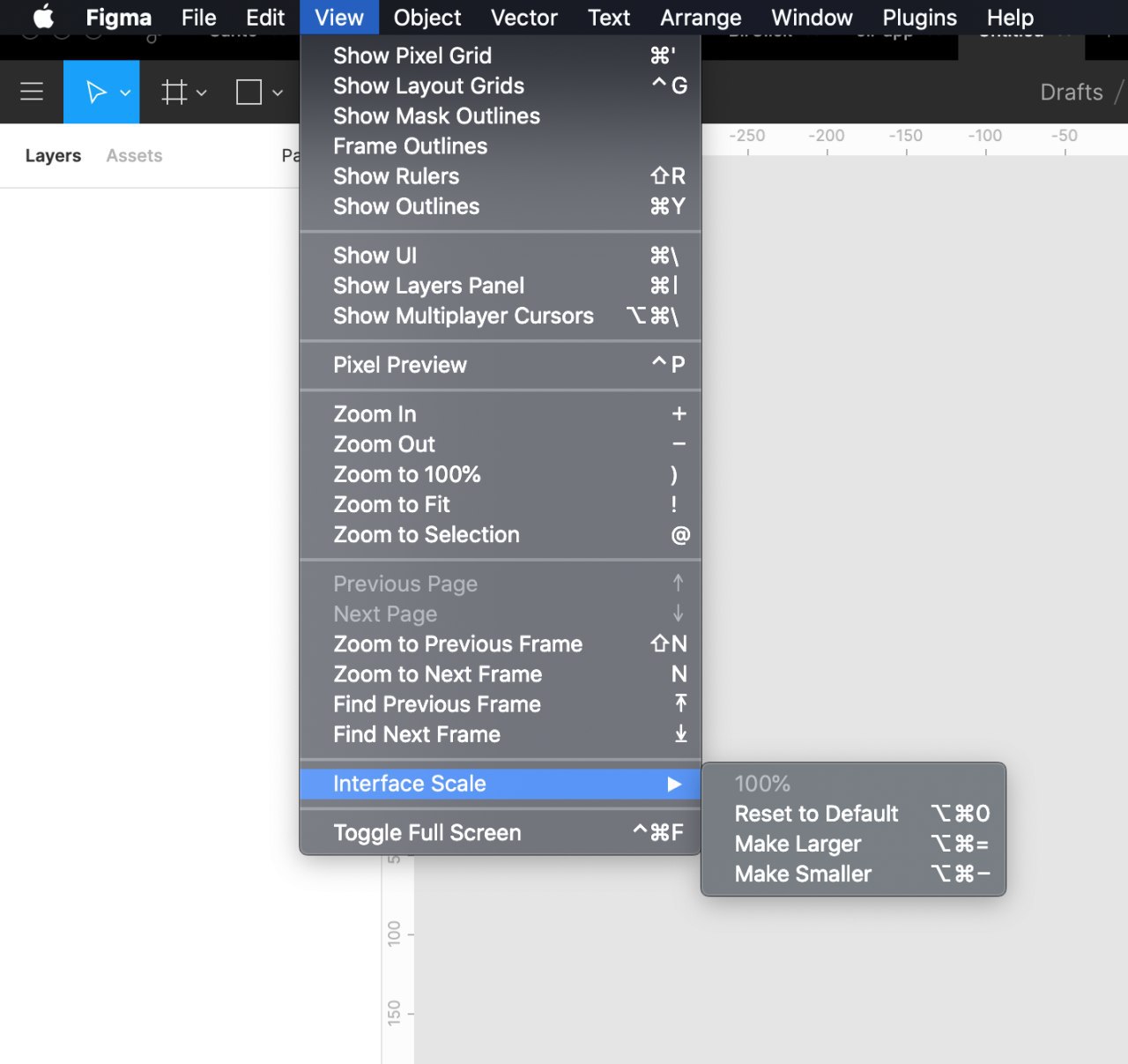Expand the Move tool dropdown chevron
This screenshot has width=1128, height=1064.
[x=125, y=93]
